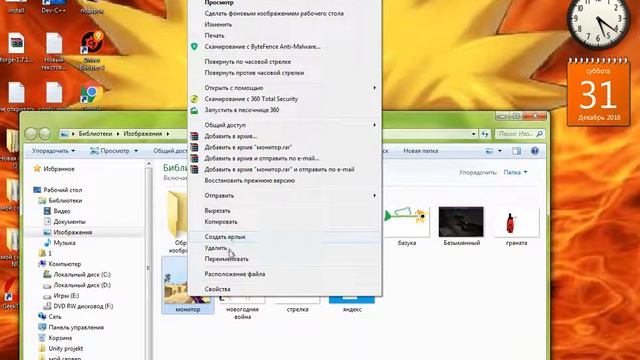
Task: Select Избранное in the navigation pane
Action: [x=59, y=169]
